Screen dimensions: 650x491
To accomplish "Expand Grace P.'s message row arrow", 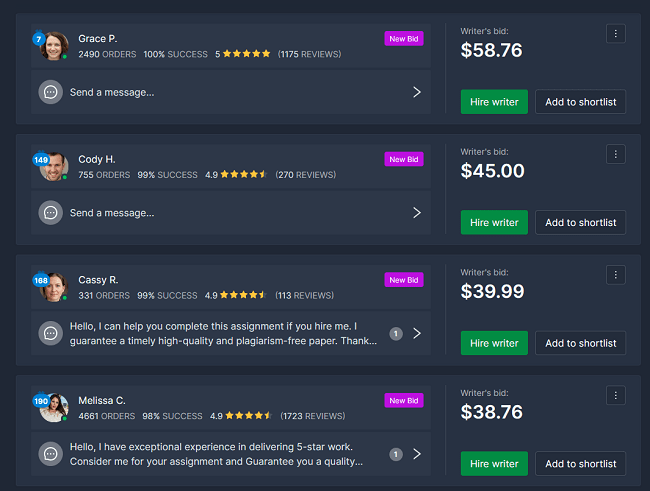I will click(x=417, y=92).
